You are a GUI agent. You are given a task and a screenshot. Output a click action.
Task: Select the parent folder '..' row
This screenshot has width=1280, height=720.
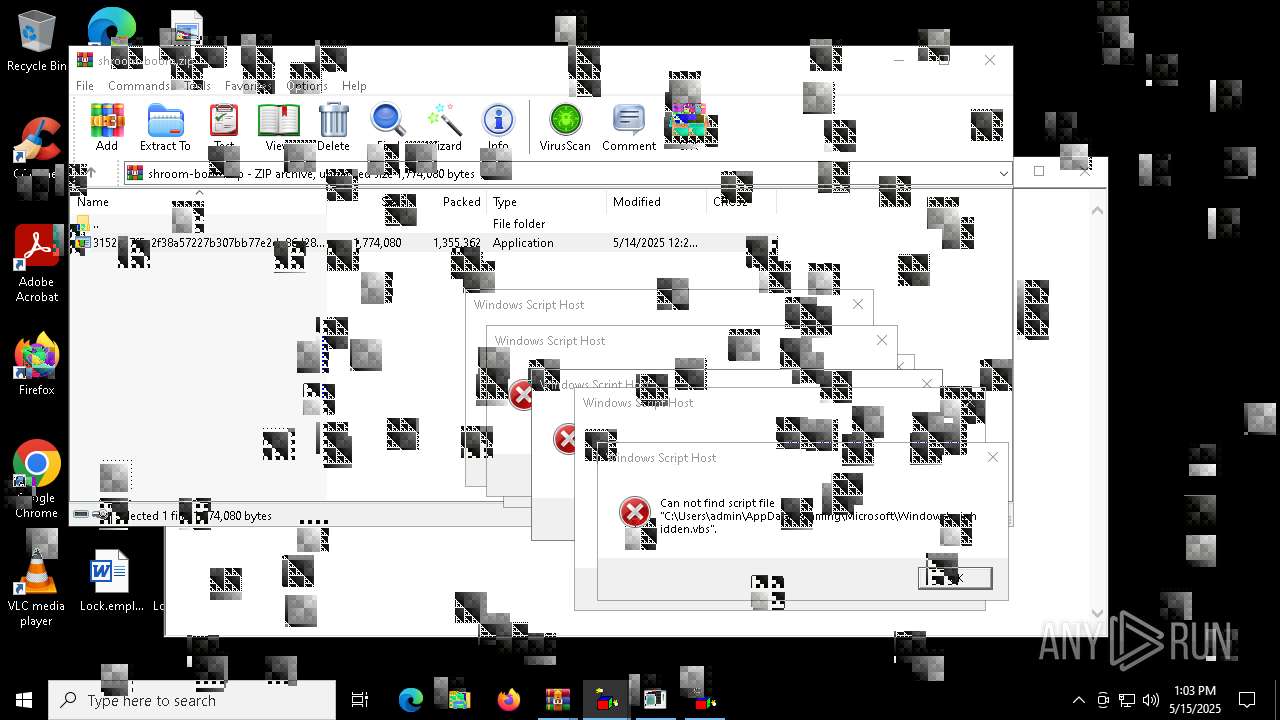(423, 224)
